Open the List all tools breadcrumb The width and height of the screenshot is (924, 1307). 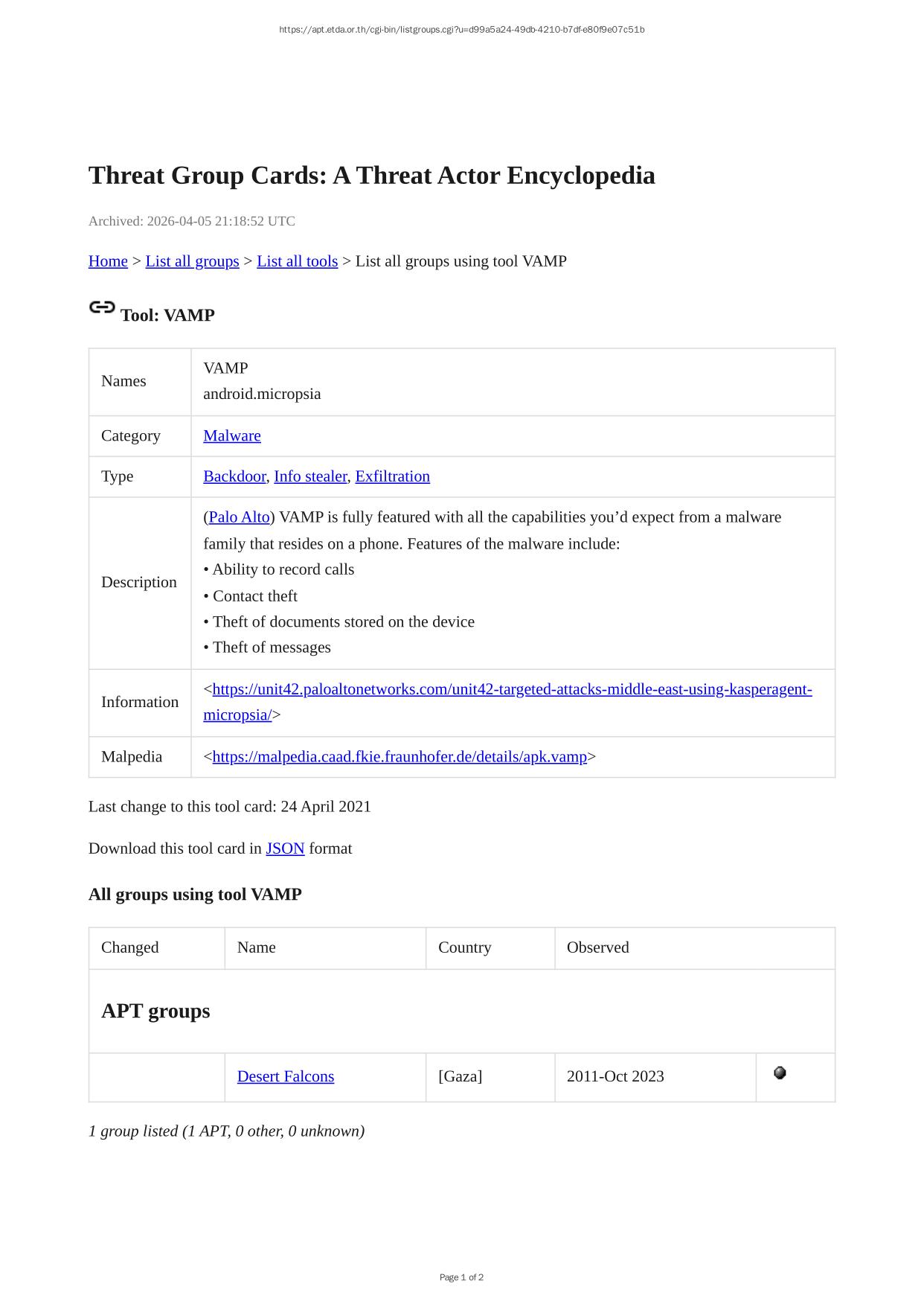click(x=297, y=261)
